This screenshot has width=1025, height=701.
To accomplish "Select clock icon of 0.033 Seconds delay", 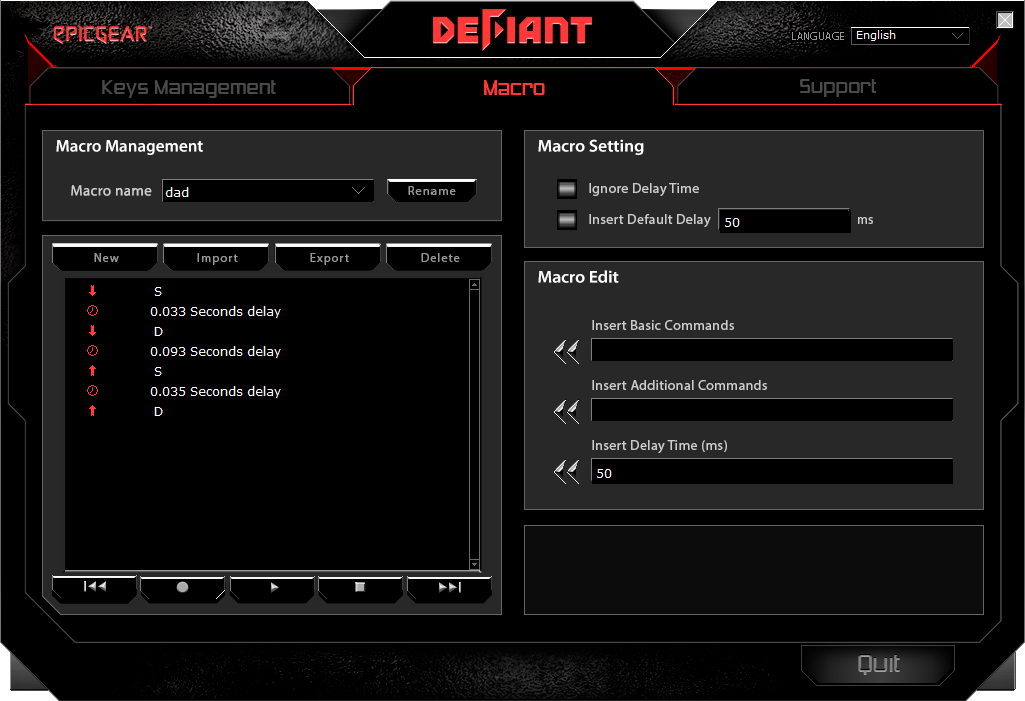I will [92, 311].
